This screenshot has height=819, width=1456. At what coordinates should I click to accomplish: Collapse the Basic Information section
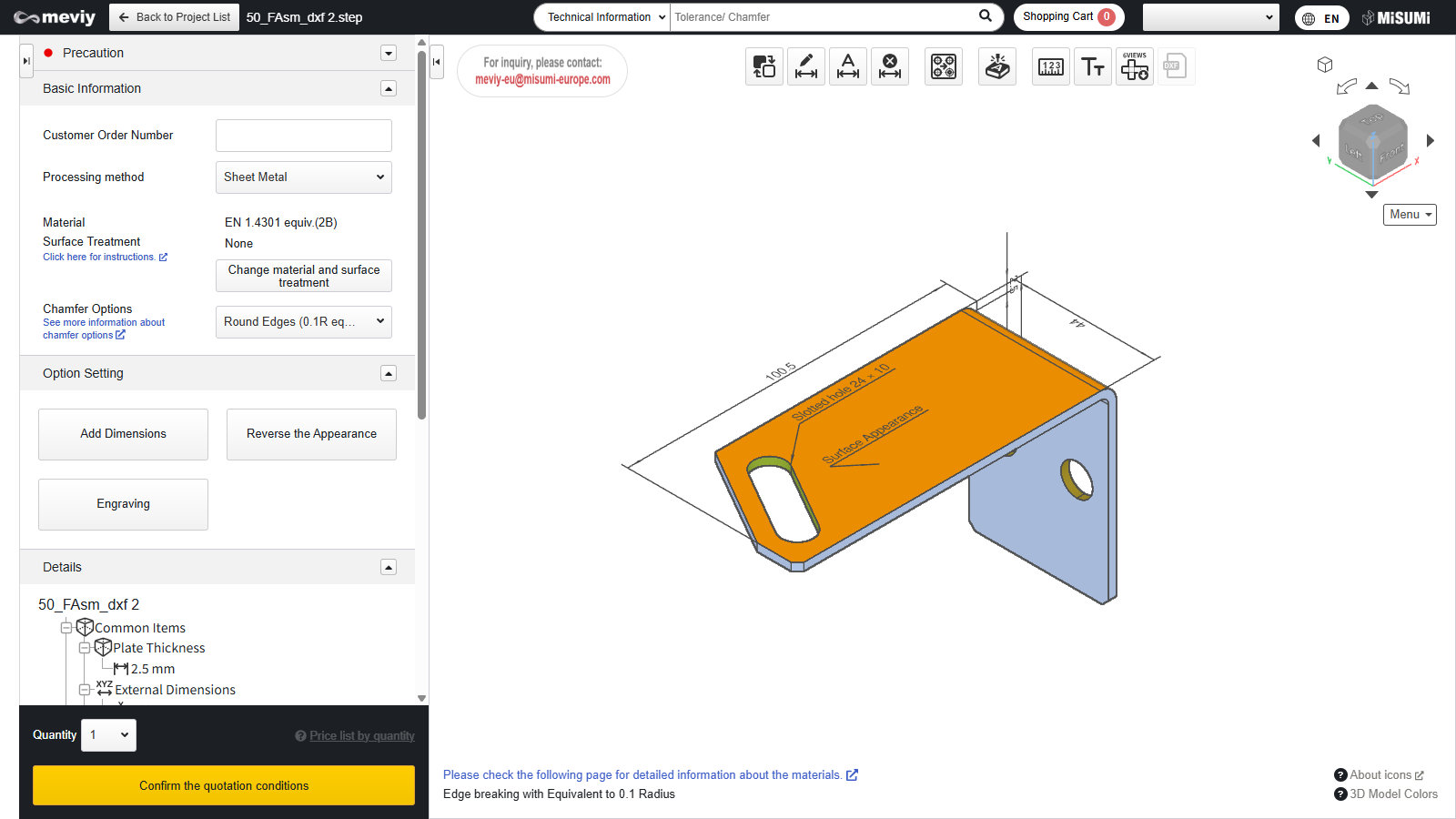[x=389, y=88]
